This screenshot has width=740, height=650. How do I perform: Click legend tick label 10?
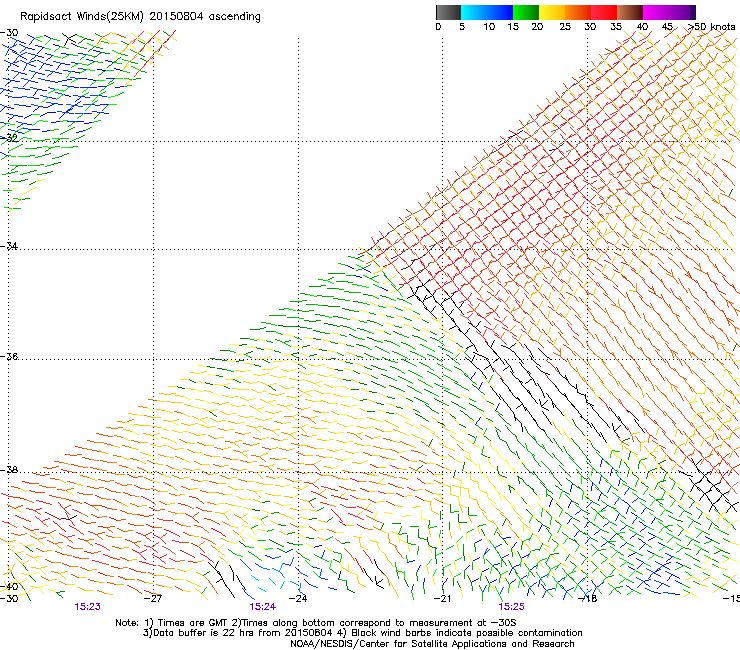489,27
